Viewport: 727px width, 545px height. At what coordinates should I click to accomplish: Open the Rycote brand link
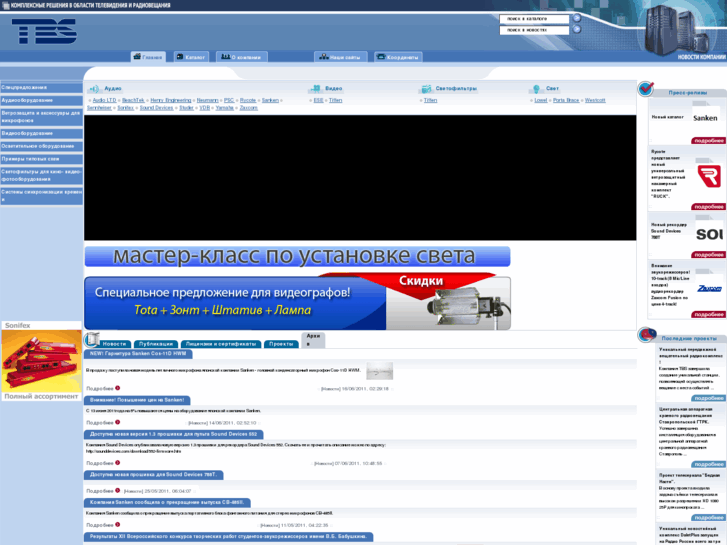248,100
